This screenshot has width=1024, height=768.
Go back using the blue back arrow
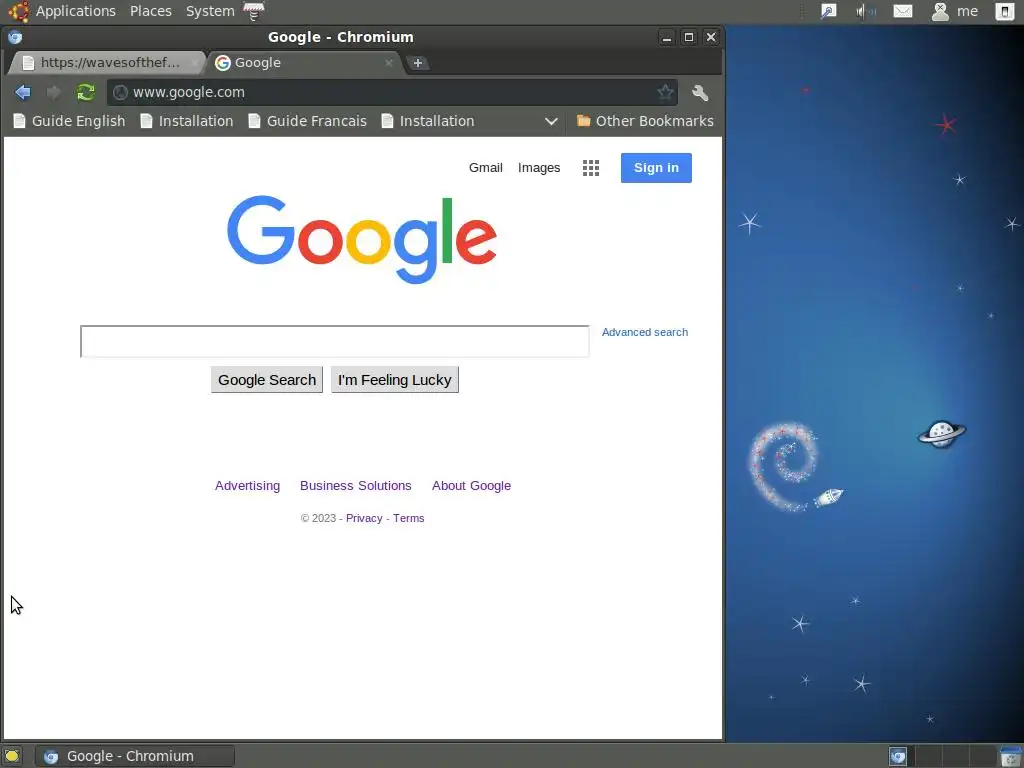click(x=23, y=92)
